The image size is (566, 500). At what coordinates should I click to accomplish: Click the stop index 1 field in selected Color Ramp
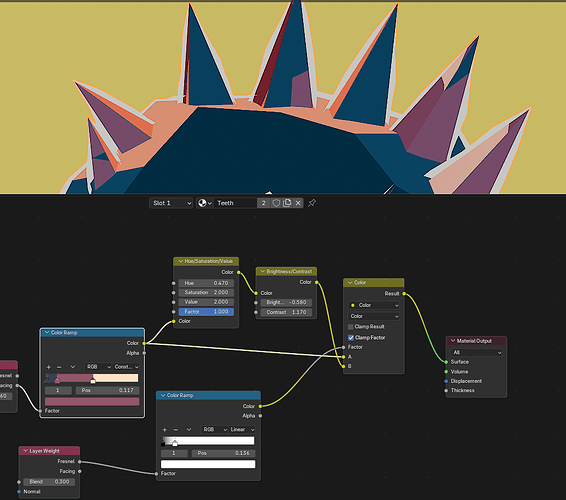58,390
